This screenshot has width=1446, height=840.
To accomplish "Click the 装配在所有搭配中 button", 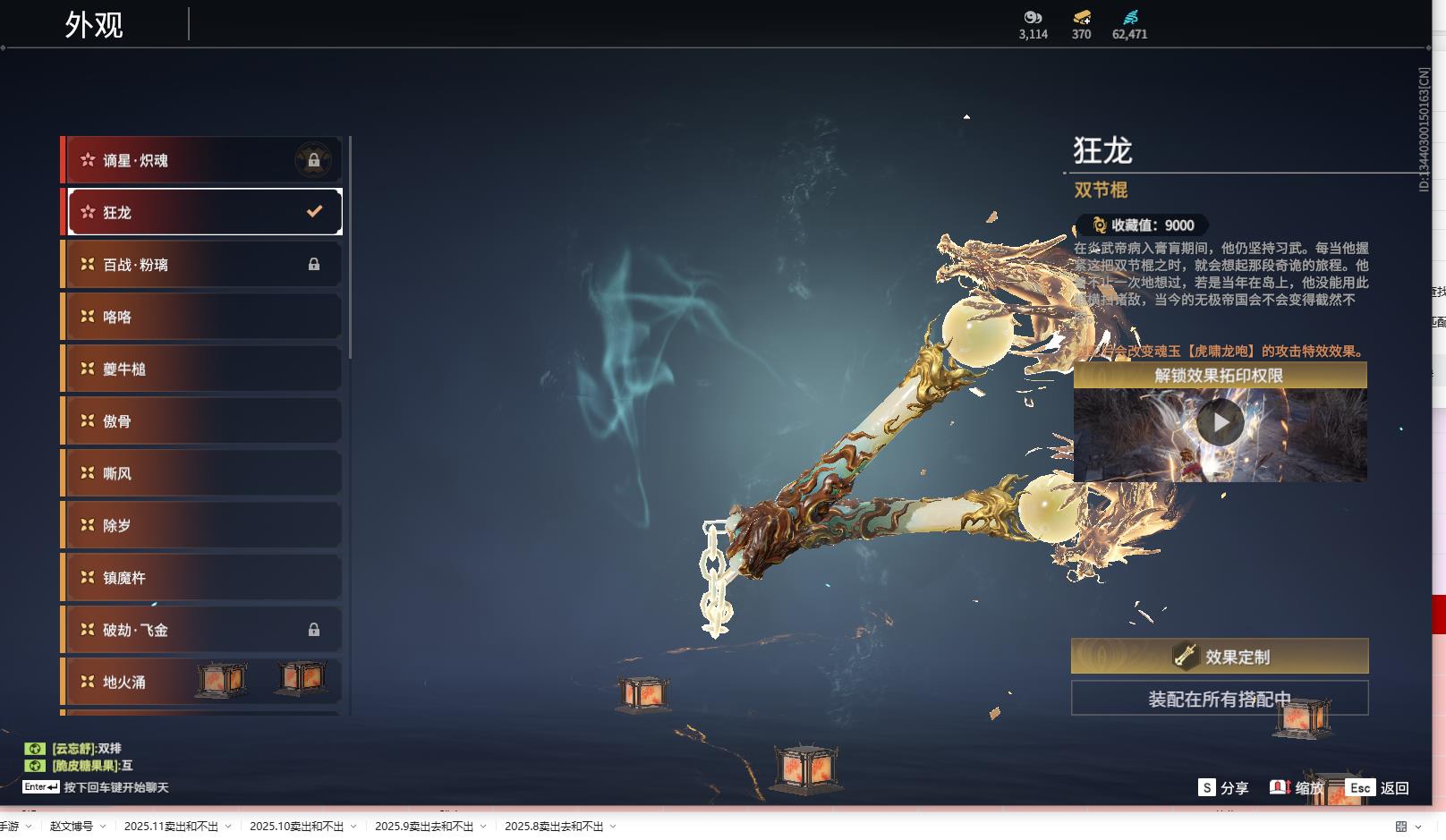I will (x=1219, y=699).
